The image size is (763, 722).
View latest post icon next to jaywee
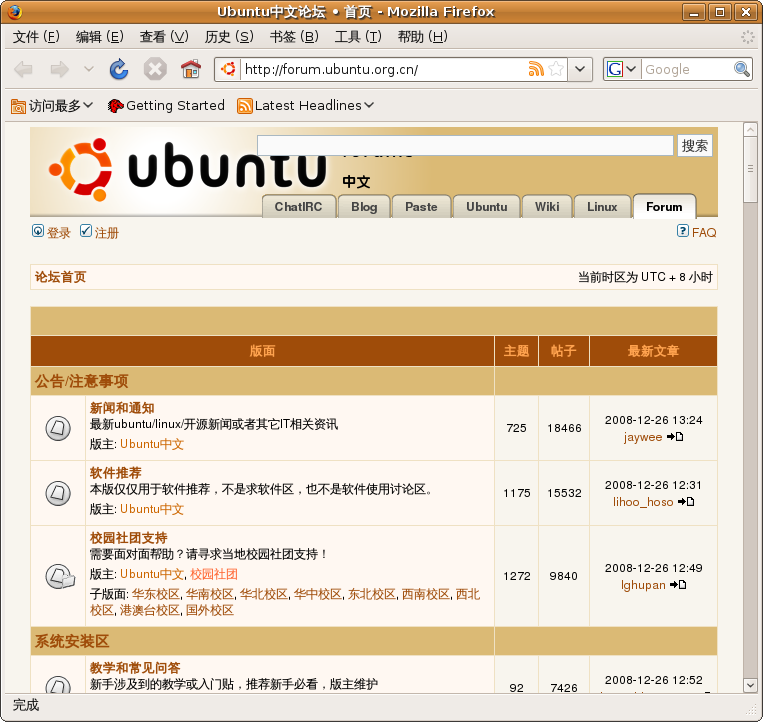tap(675, 436)
